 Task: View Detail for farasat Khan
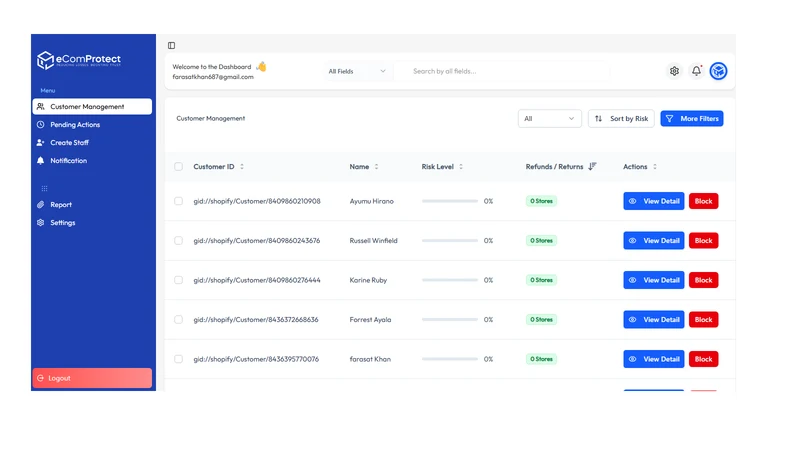[654, 359]
